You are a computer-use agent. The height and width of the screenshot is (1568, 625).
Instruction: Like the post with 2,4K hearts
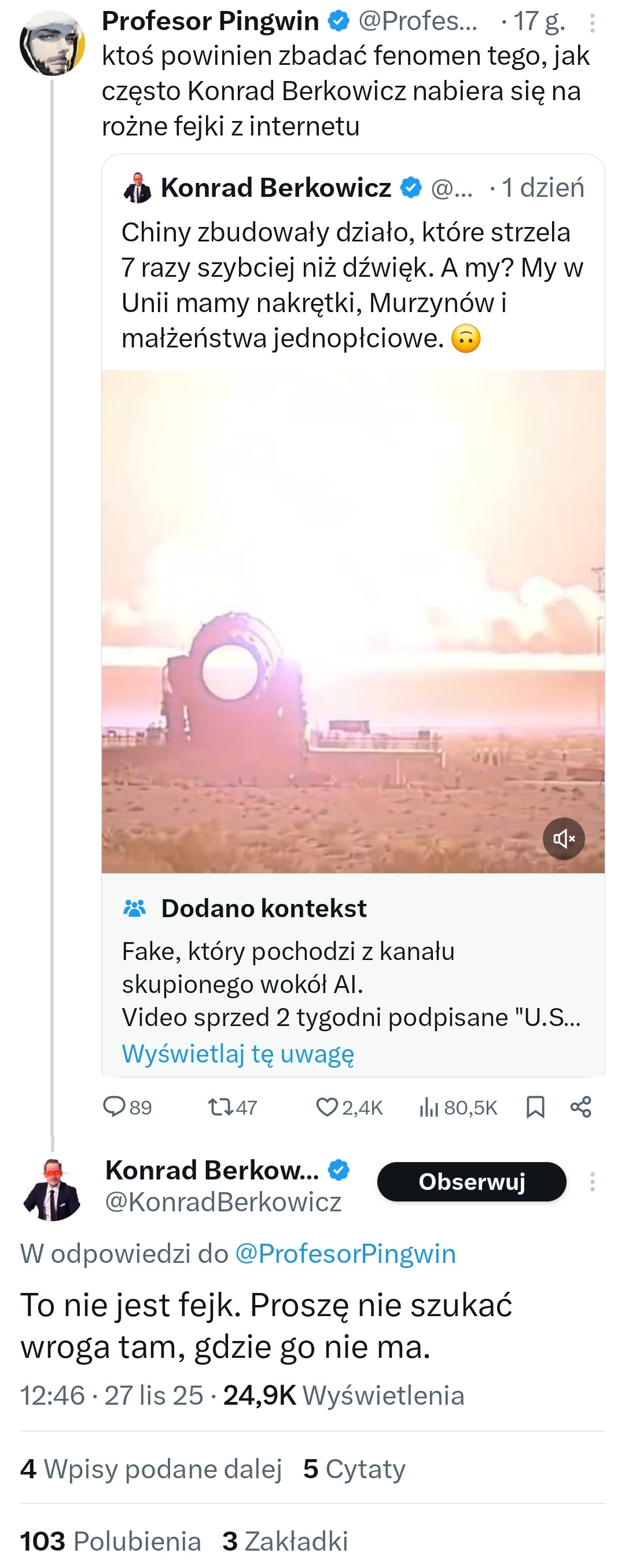click(327, 1106)
